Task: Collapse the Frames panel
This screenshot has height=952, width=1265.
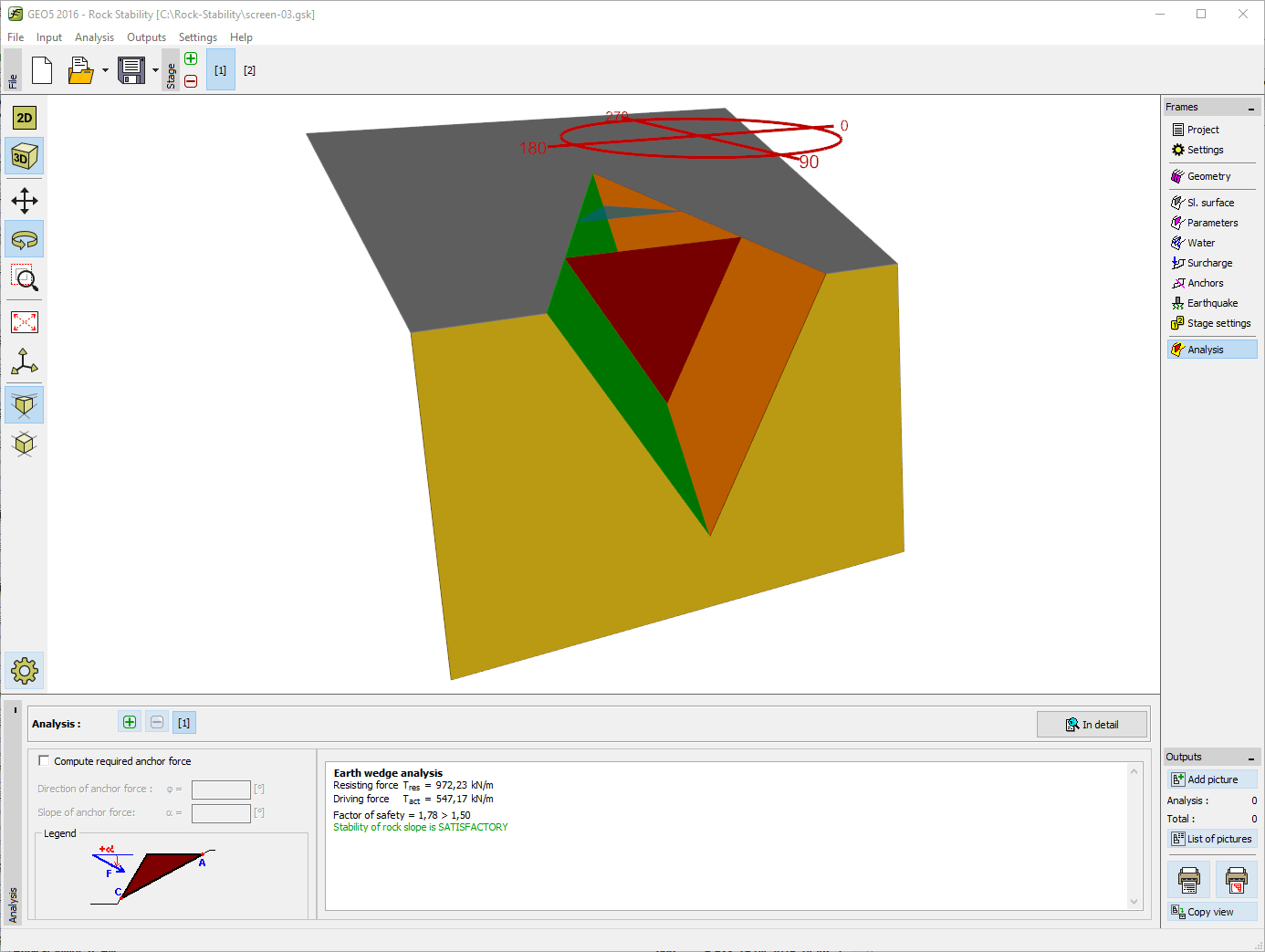Action: [1250, 108]
